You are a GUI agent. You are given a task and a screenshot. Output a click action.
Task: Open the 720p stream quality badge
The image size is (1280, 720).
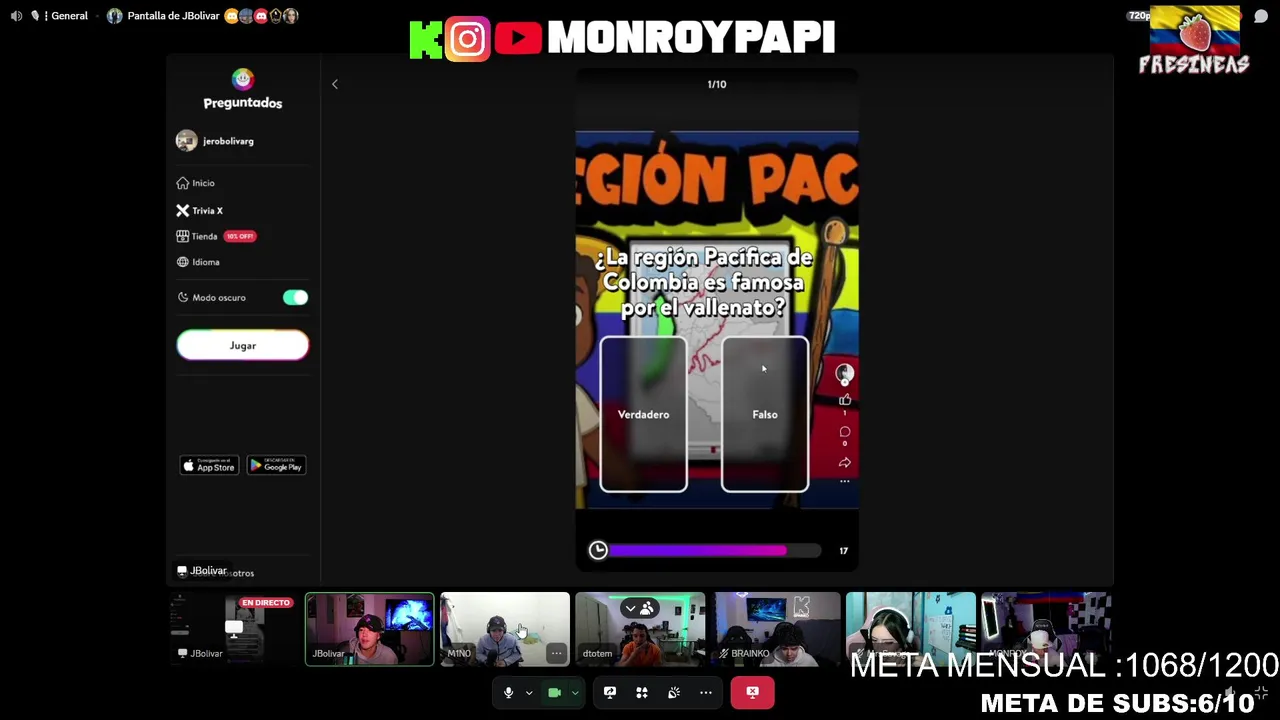pos(1139,16)
